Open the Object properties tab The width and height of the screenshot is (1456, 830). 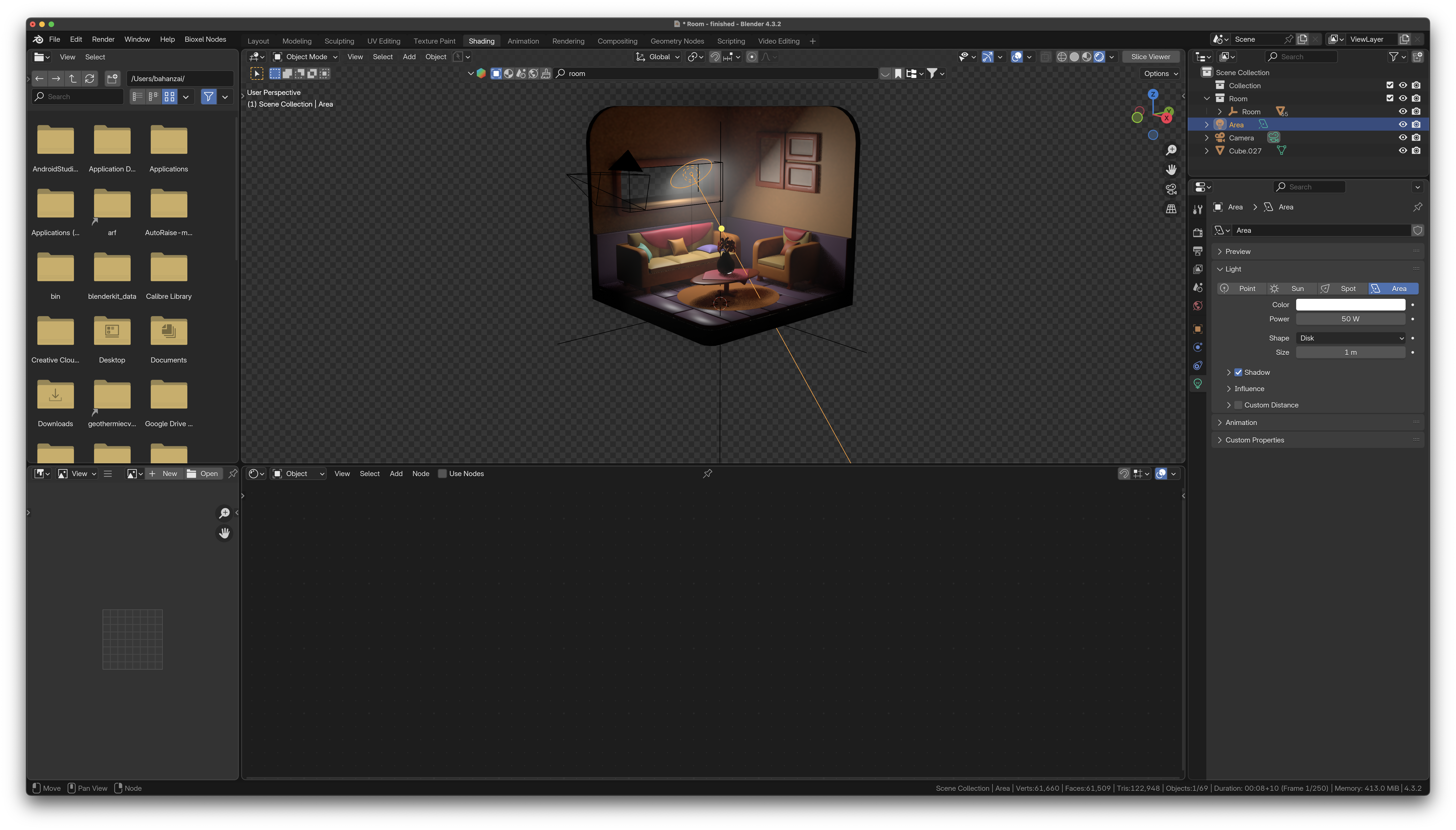click(1198, 329)
